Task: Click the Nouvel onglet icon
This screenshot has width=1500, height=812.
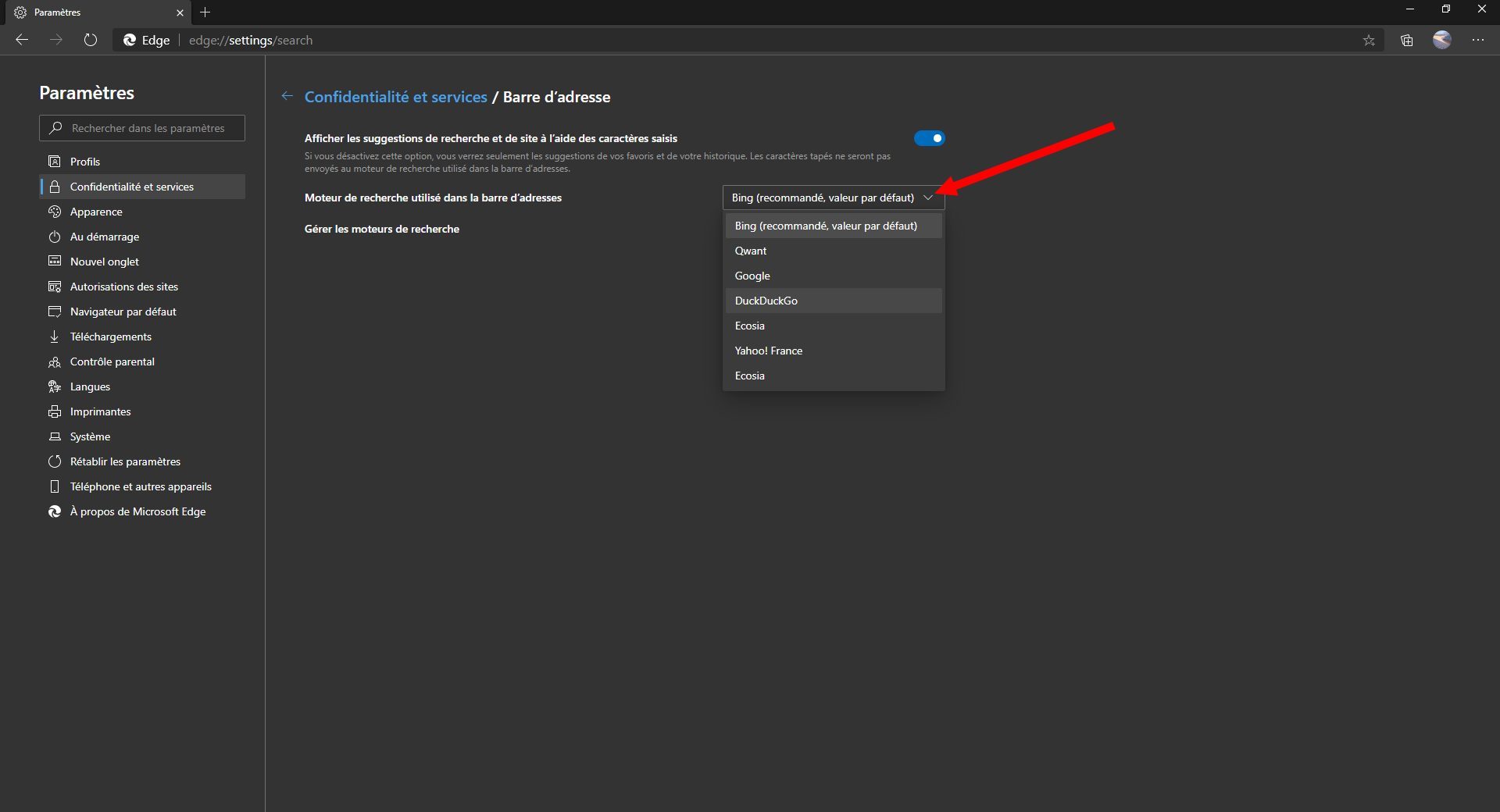Action: [55, 262]
